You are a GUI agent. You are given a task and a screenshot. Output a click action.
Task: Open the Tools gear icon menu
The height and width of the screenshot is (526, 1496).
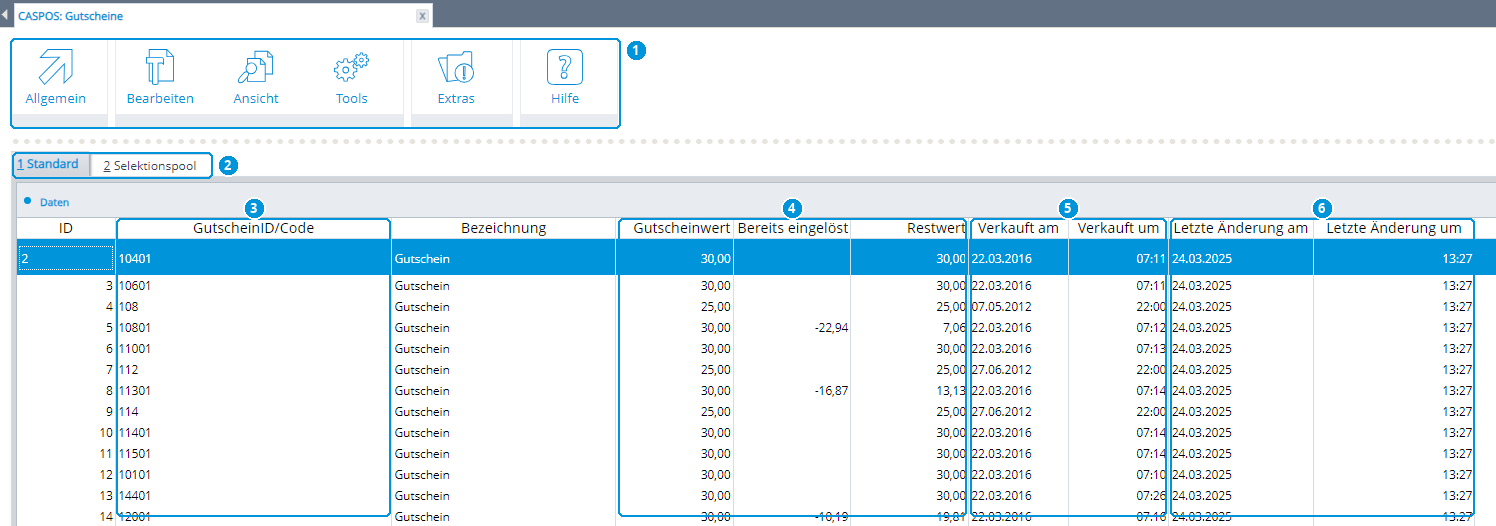352,79
